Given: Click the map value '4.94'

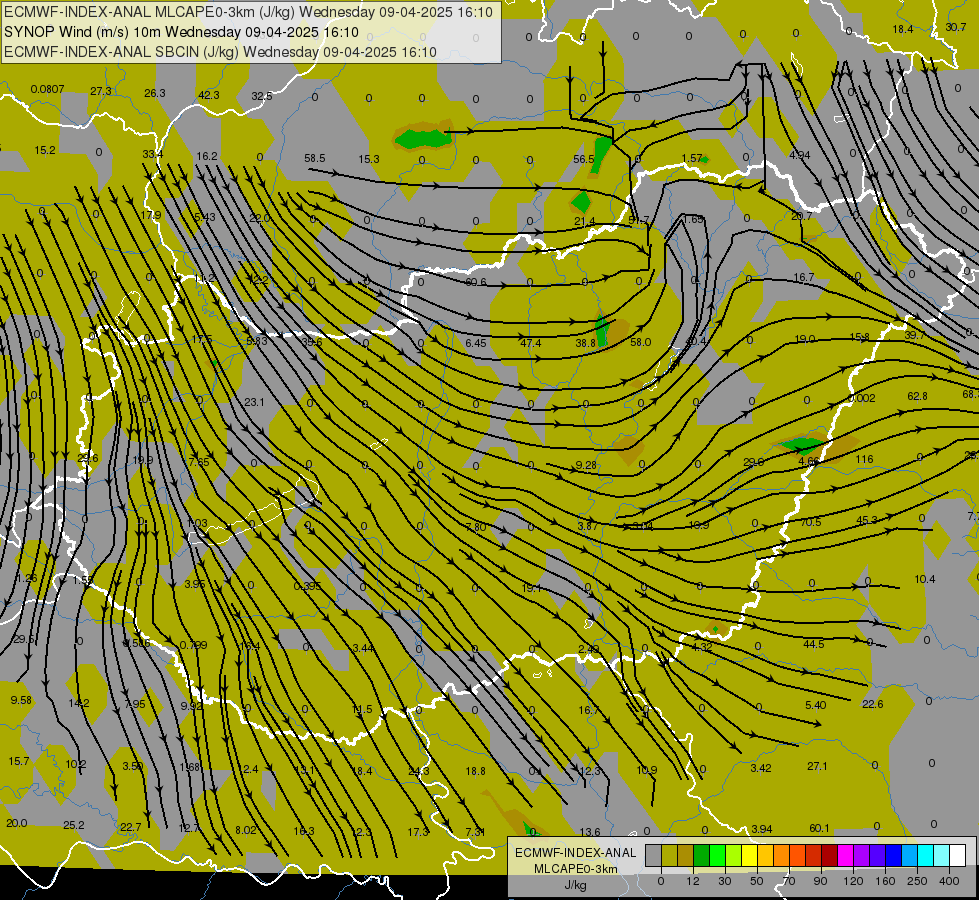Looking at the screenshot, I should (x=800, y=155).
